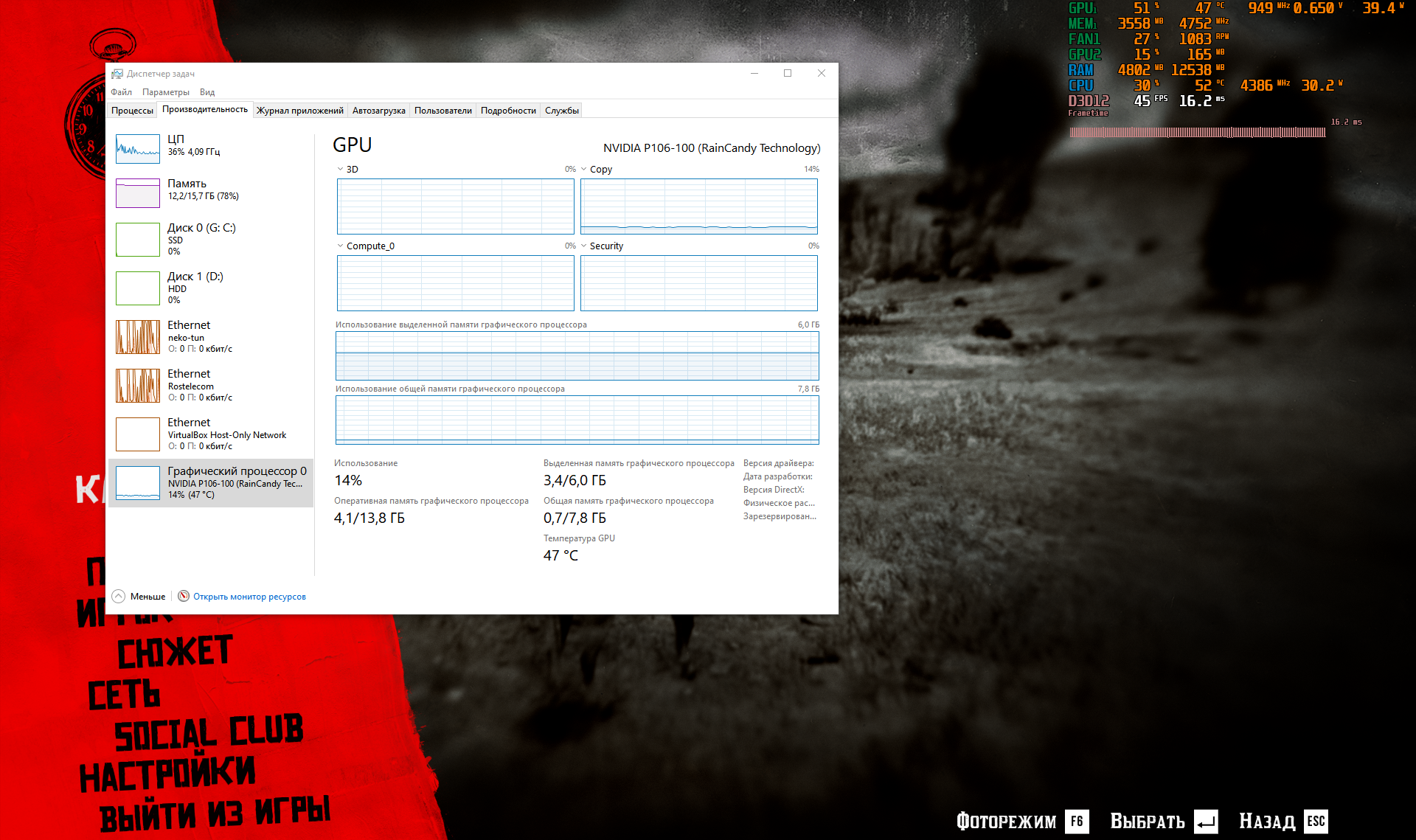Click the Task Manager title bar icon
The image size is (1416, 840).
click(117, 74)
